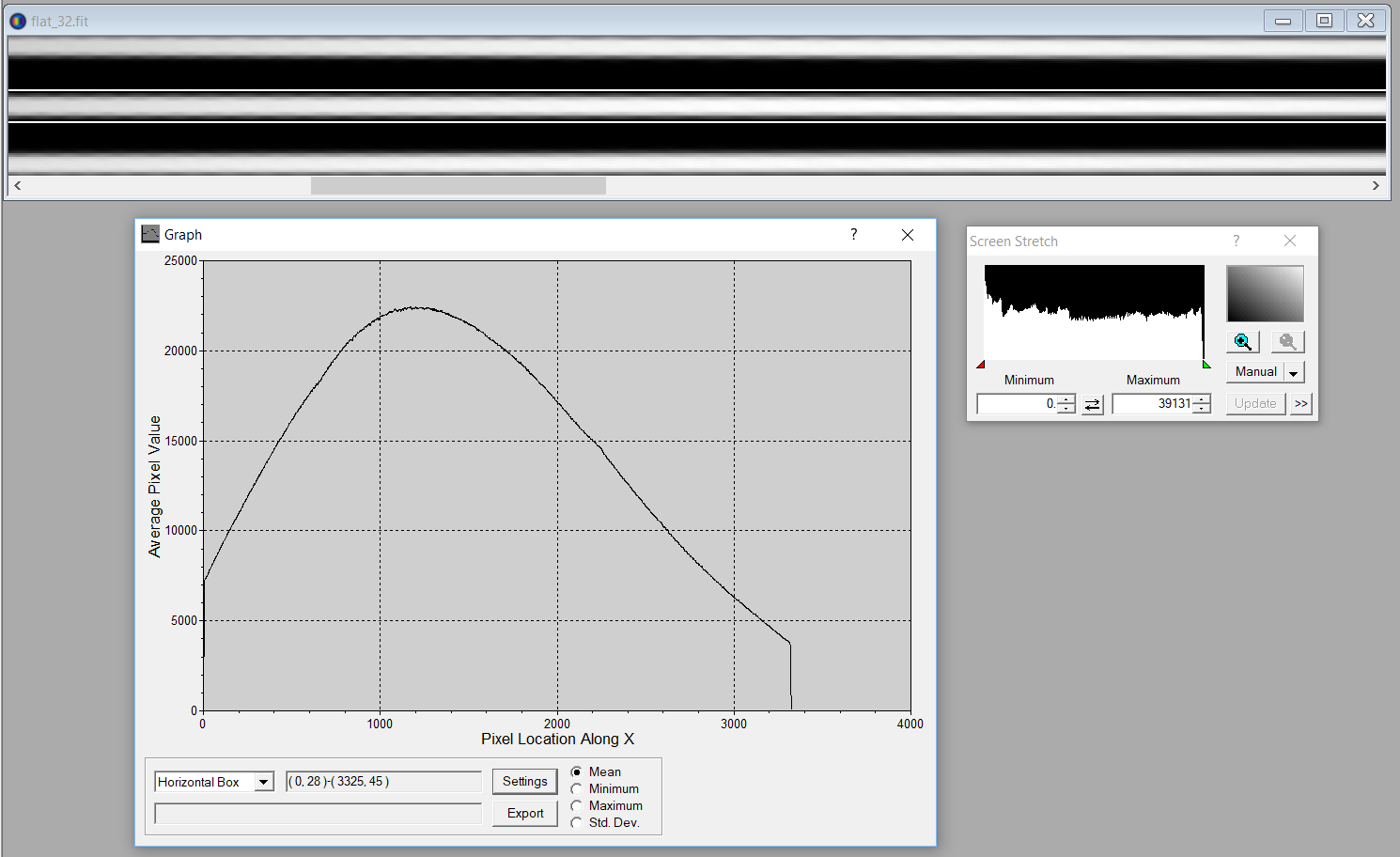The height and width of the screenshot is (857, 1400).
Task: Click the Settings button in Graph
Action: (x=524, y=781)
